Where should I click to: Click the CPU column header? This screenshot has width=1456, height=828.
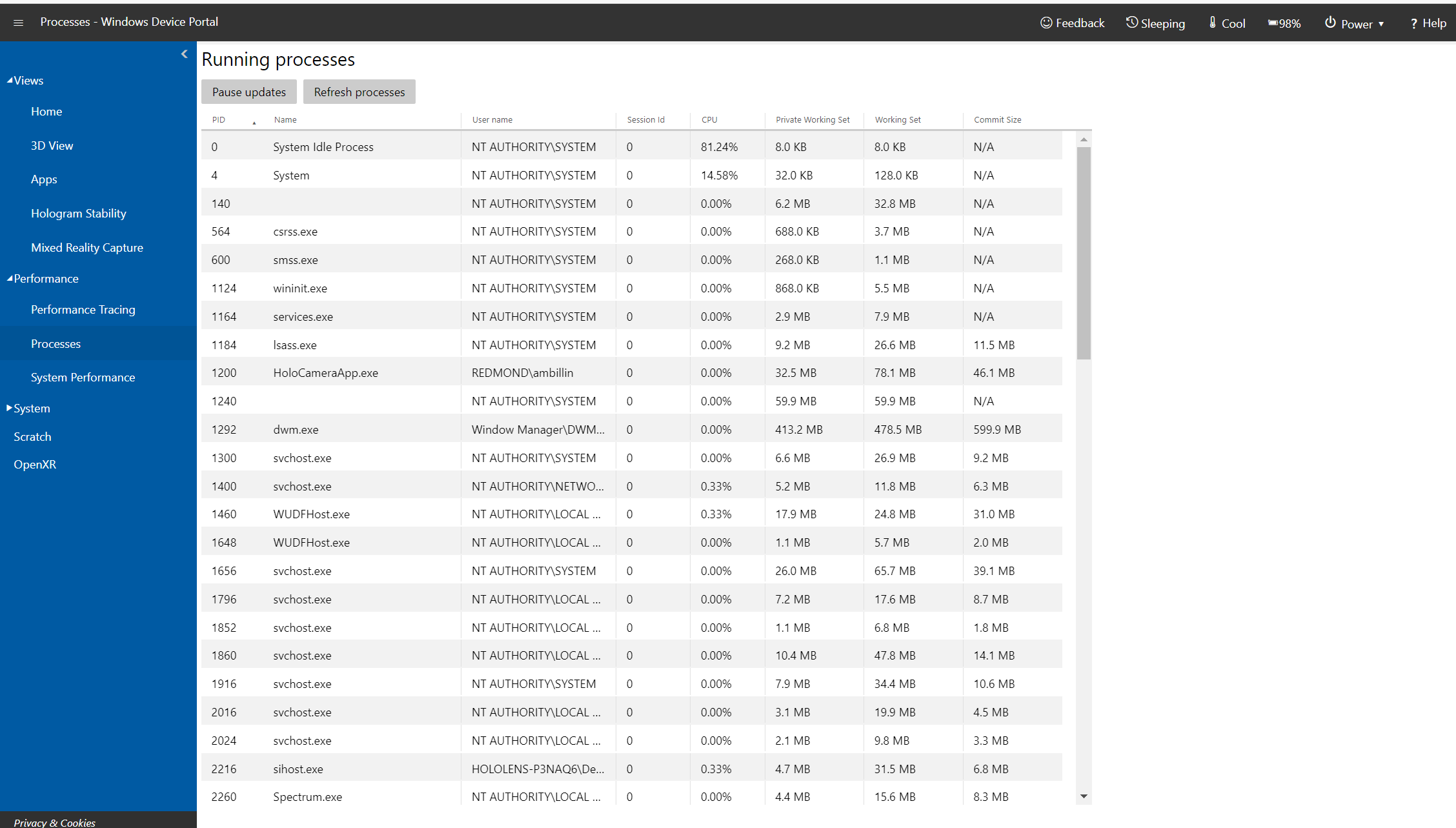[x=709, y=119]
